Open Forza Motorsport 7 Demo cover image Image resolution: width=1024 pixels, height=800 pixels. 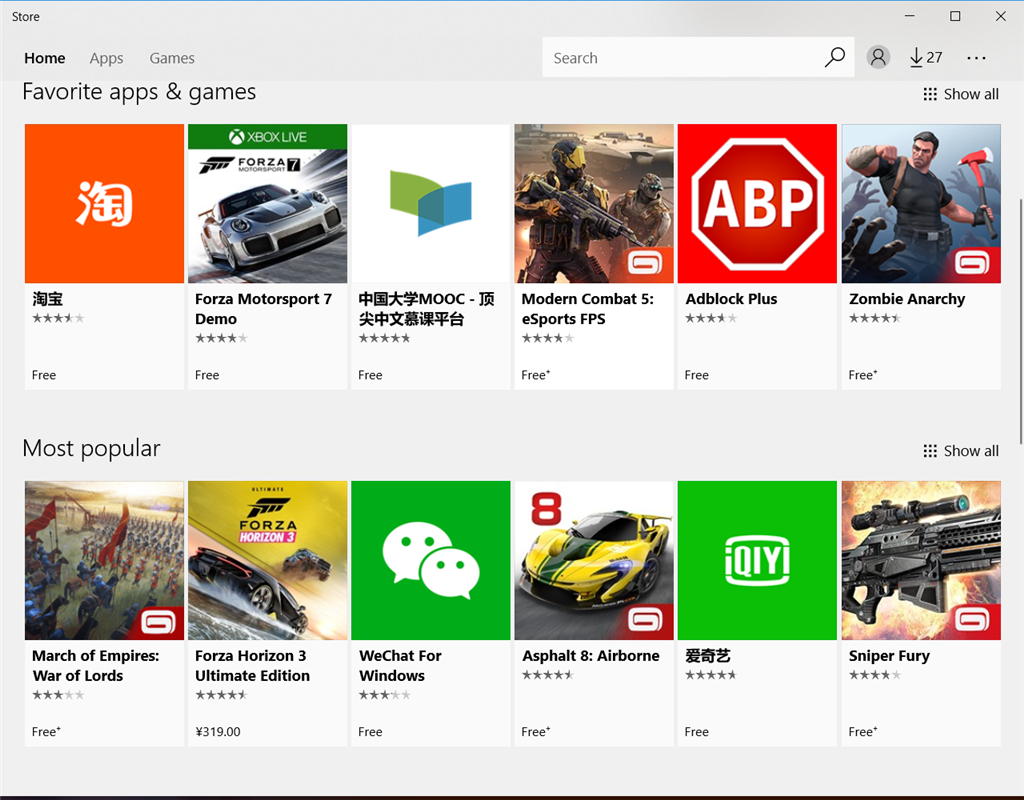pos(268,204)
